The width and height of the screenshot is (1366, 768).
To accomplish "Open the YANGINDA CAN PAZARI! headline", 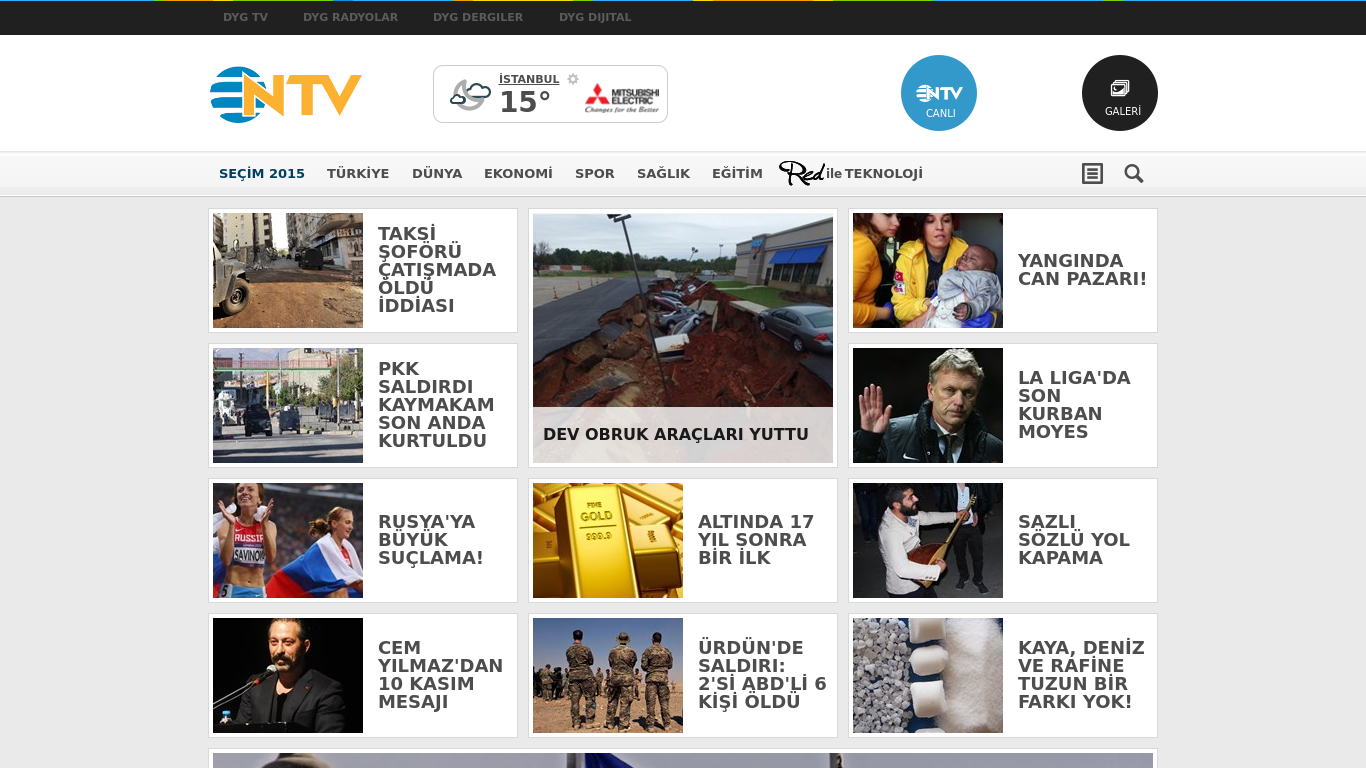I will tap(1082, 269).
